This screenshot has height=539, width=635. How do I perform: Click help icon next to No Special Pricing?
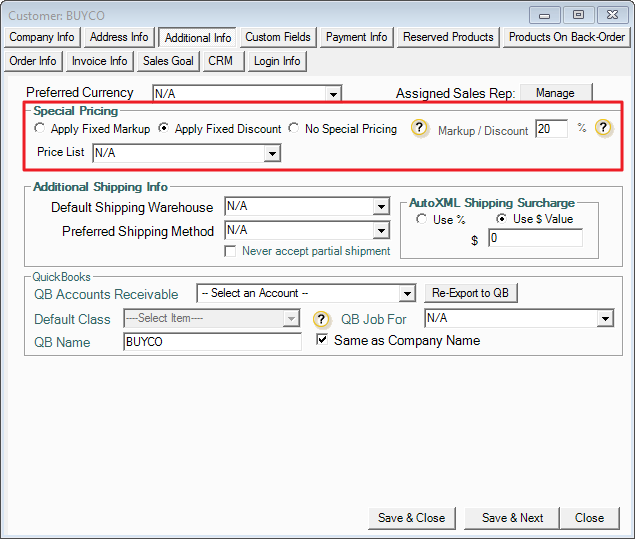click(420, 129)
